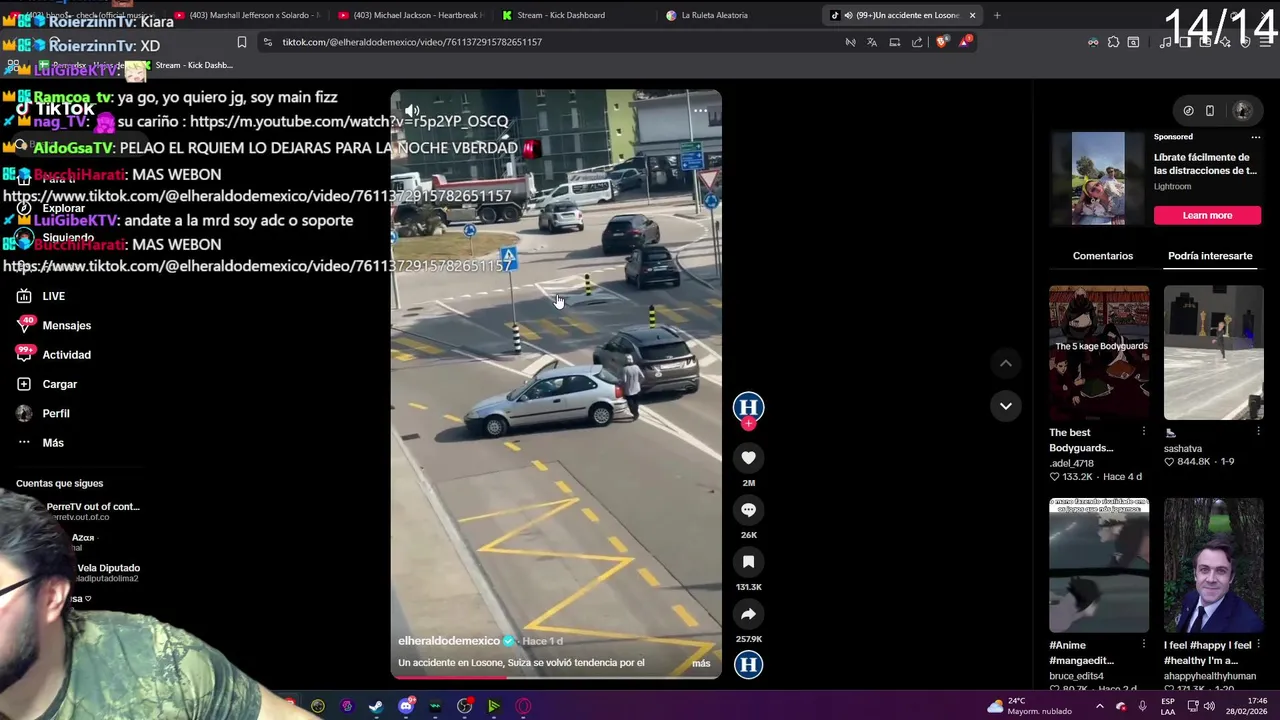This screenshot has width=1280, height=720.
Task: Open the elheraldodemexico avatar beside the video
Action: (748, 406)
